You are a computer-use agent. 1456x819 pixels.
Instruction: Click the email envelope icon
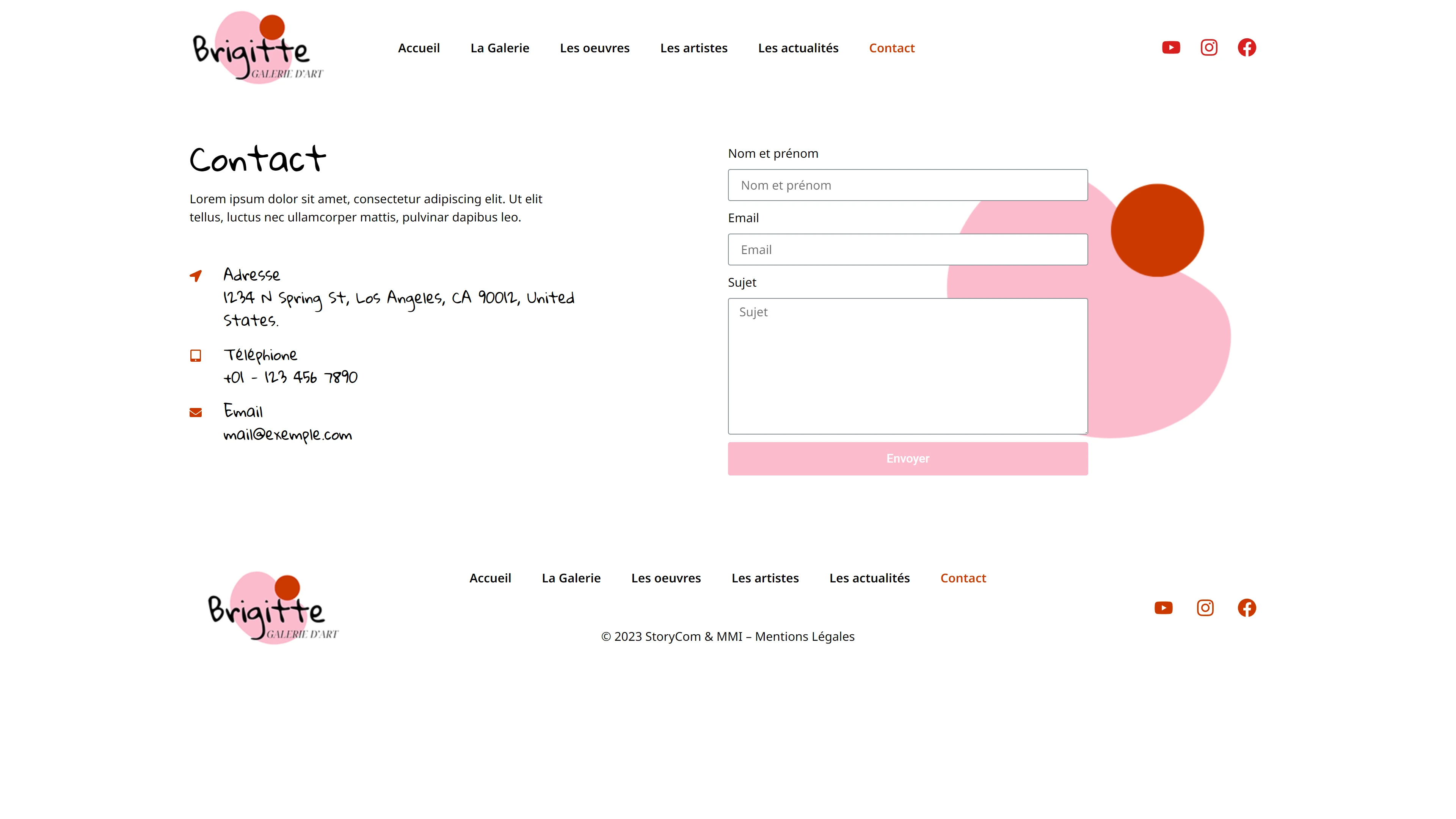point(196,413)
